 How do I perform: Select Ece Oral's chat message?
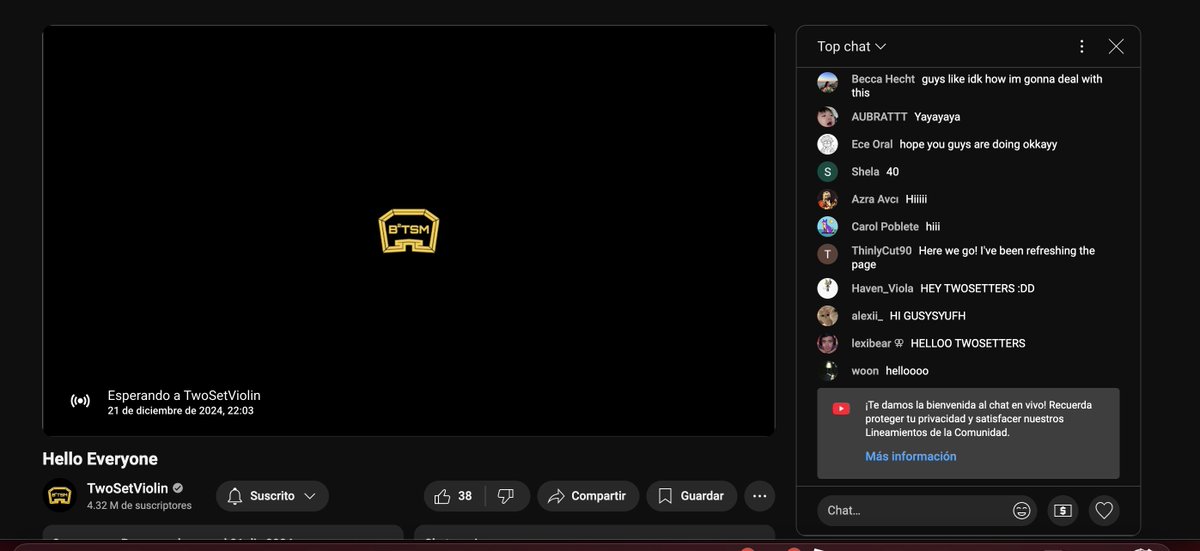pyautogui.click(x=978, y=144)
